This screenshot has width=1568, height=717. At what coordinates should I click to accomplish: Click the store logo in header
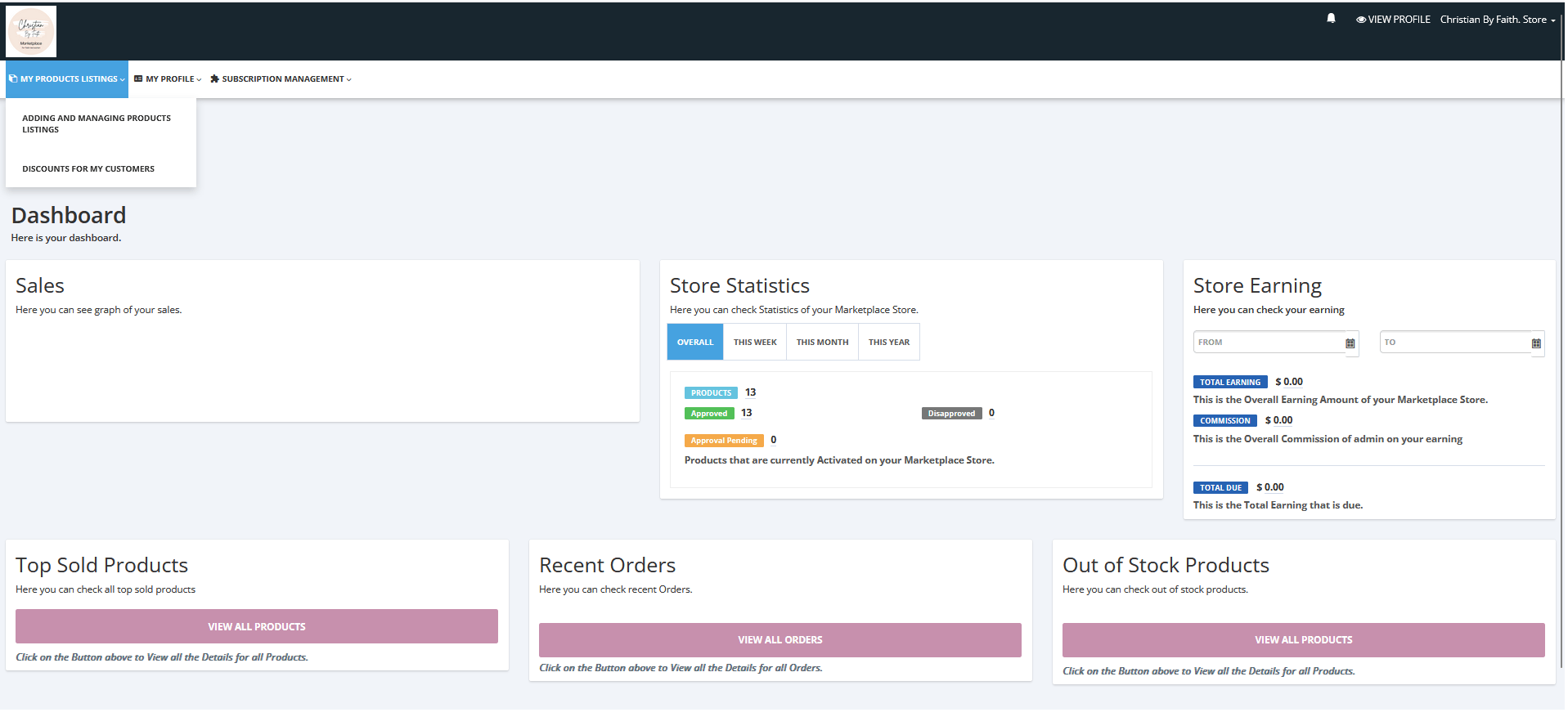31,31
